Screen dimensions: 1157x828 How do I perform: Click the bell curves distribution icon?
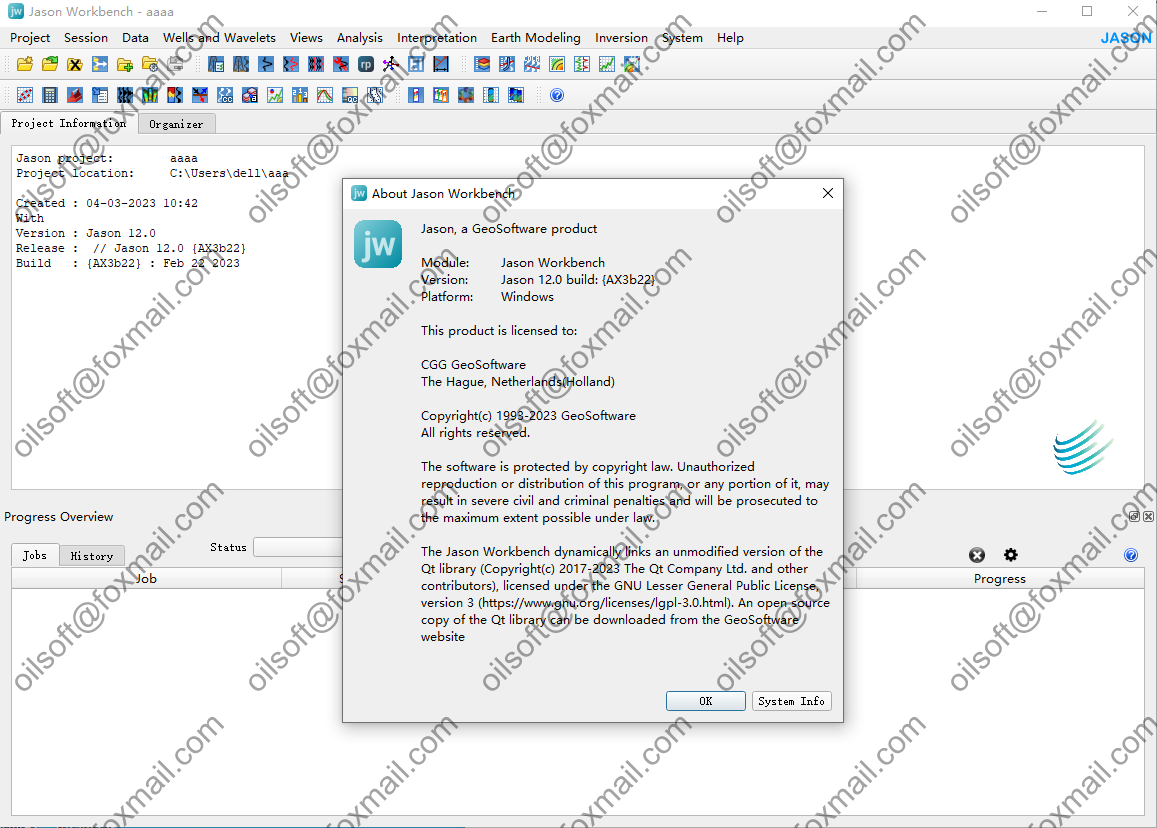(x=325, y=95)
